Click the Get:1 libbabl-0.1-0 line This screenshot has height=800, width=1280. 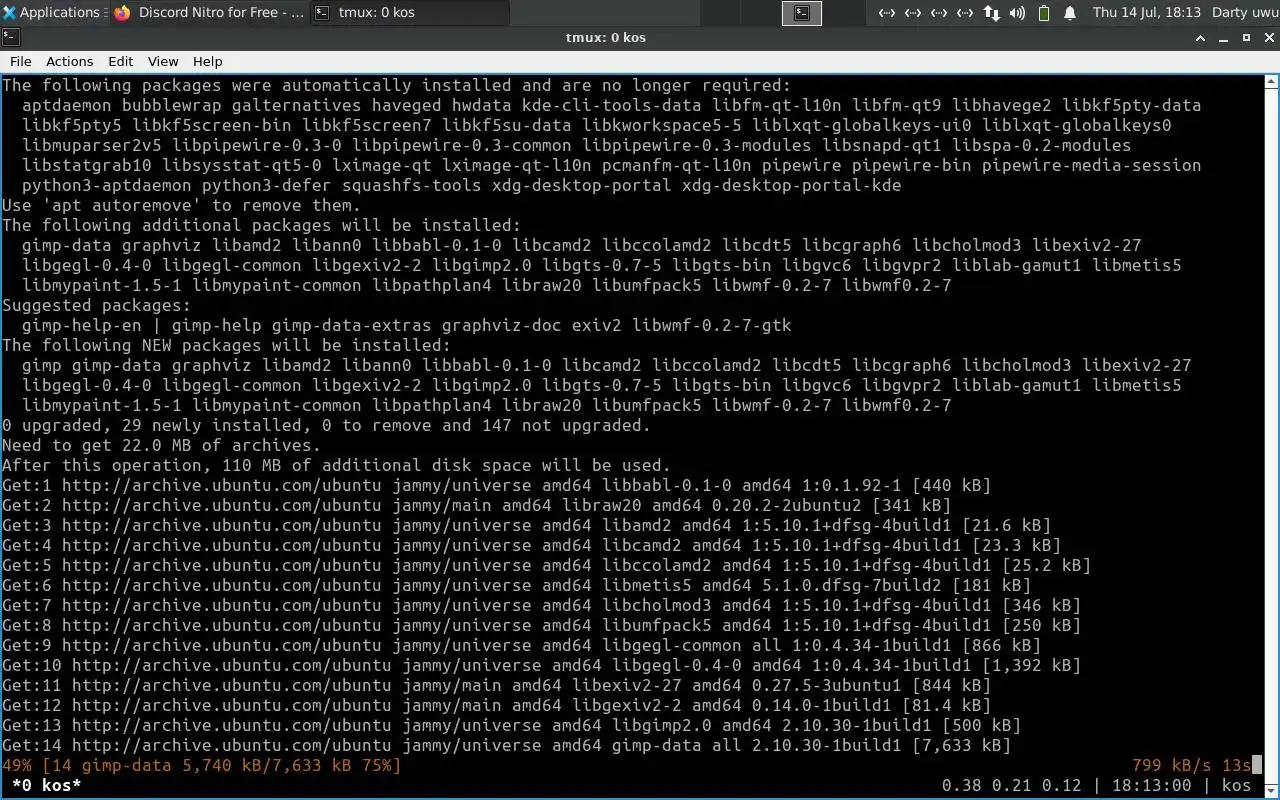(496, 486)
